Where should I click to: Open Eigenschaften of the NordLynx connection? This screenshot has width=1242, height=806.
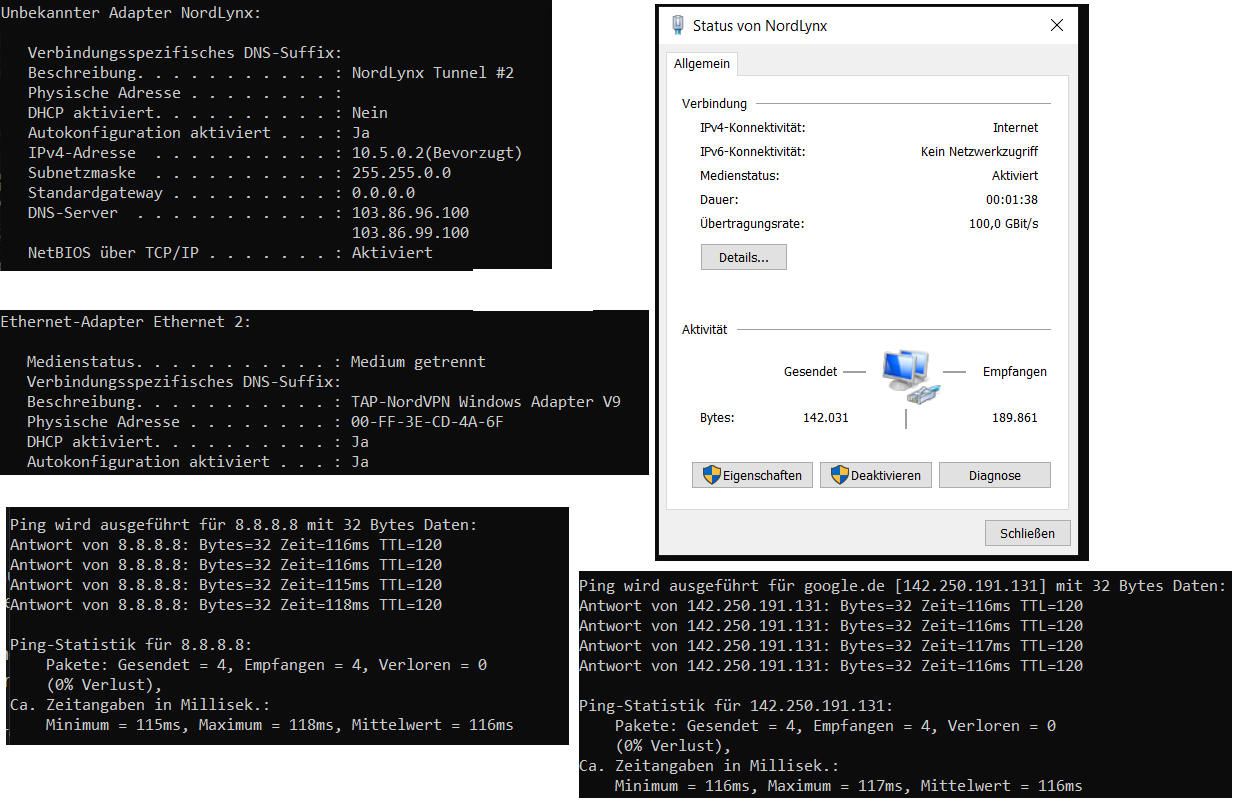tap(753, 475)
